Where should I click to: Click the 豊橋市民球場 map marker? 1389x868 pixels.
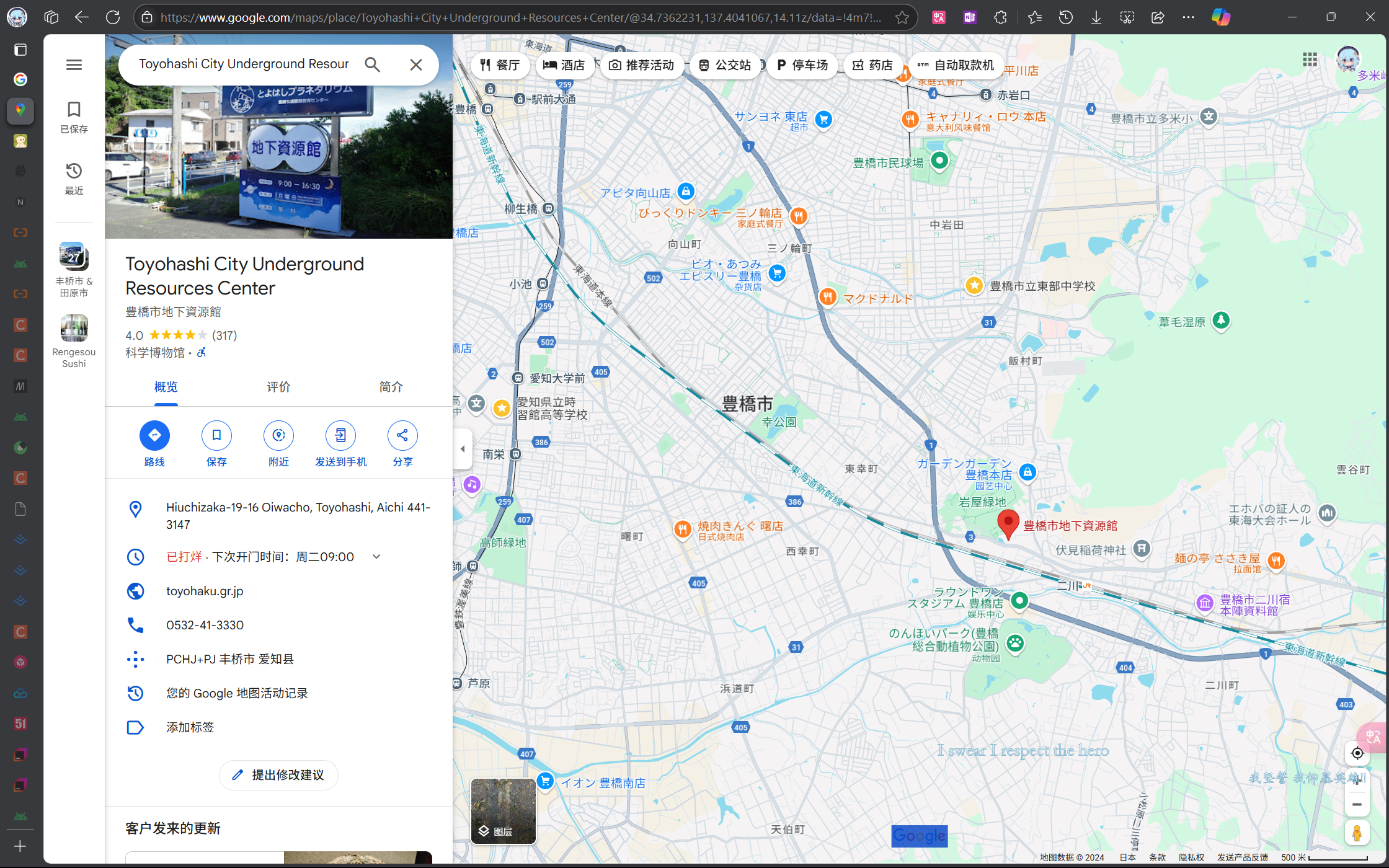pyautogui.click(x=939, y=161)
